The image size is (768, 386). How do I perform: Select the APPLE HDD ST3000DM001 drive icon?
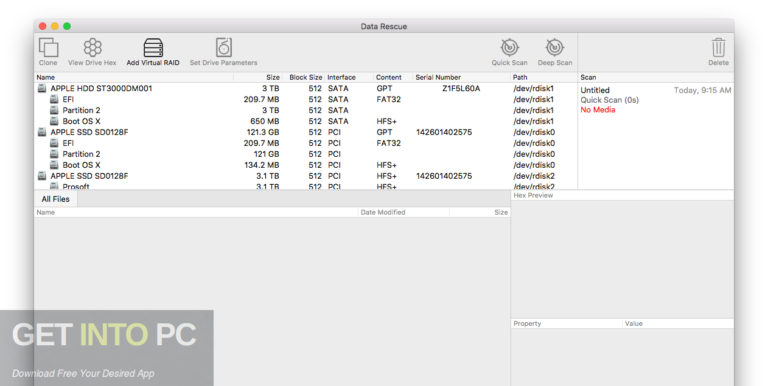pyautogui.click(x=42, y=88)
